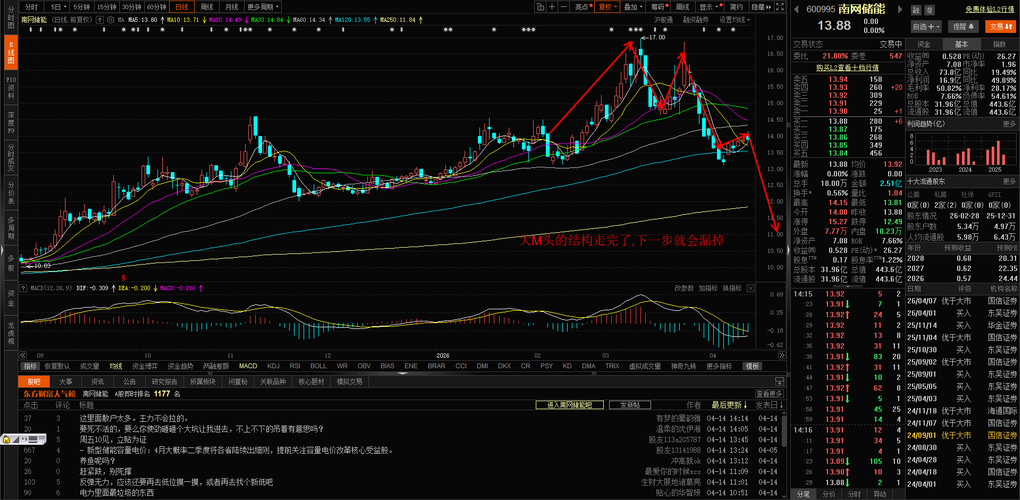The height and width of the screenshot is (500, 1020).
Task: Open 深度F9 in left sidebar
Action: pos(11,122)
